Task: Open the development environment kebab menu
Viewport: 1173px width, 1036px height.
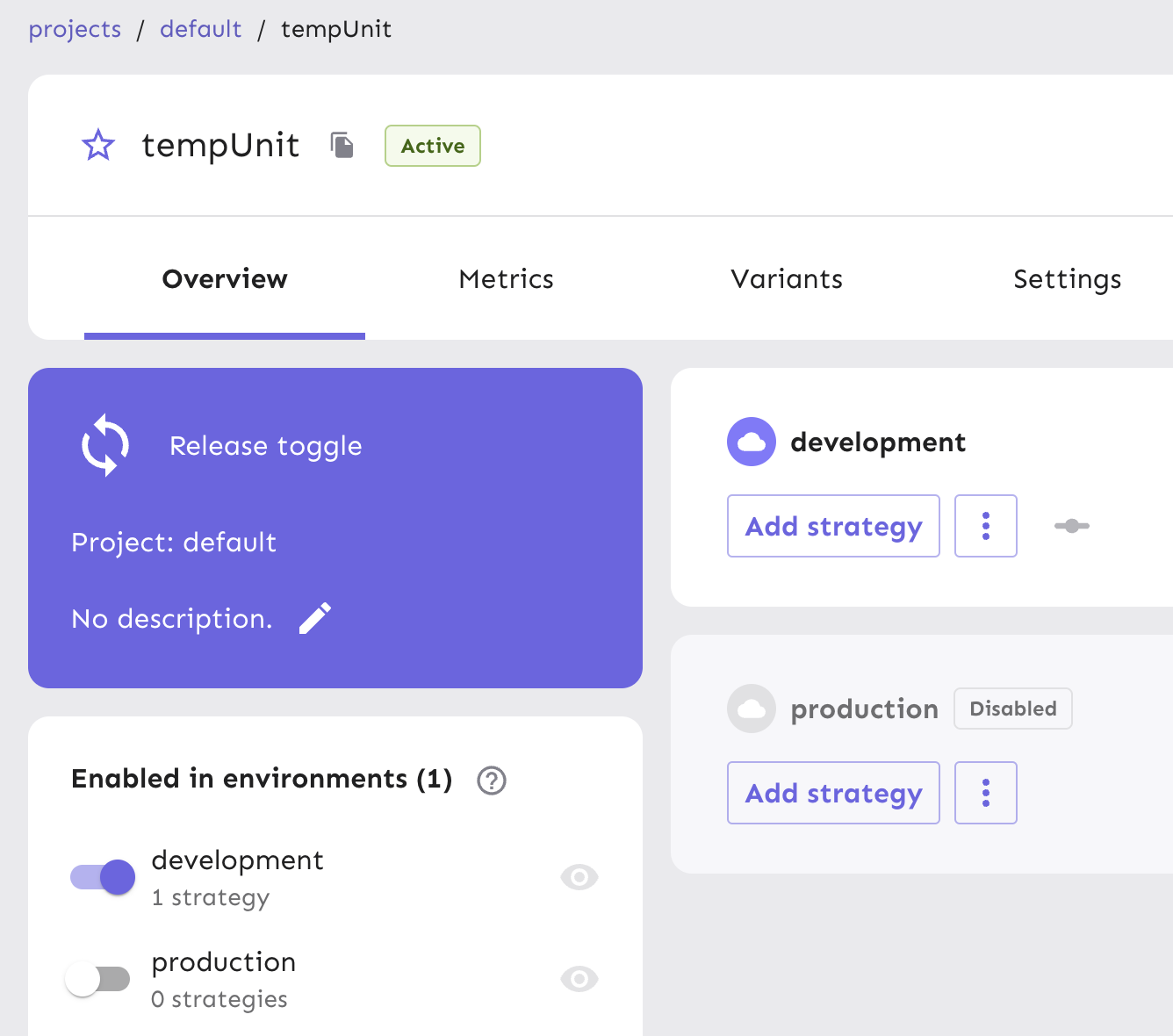Action: 985,526
